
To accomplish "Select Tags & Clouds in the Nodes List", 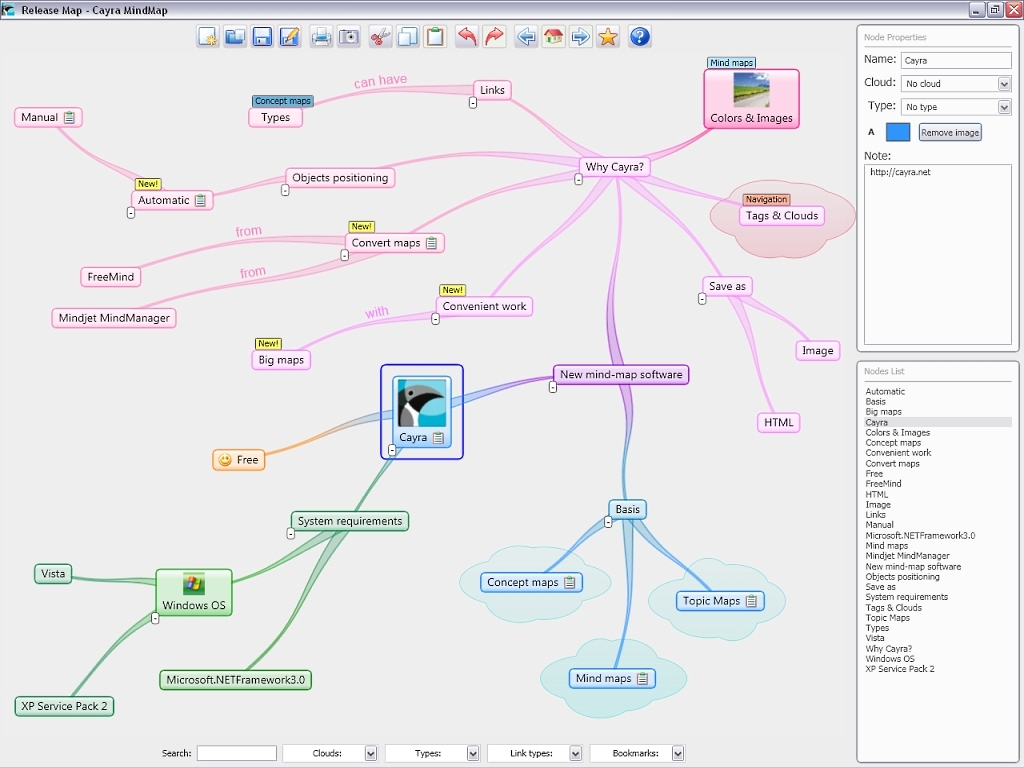I will tap(893, 607).
